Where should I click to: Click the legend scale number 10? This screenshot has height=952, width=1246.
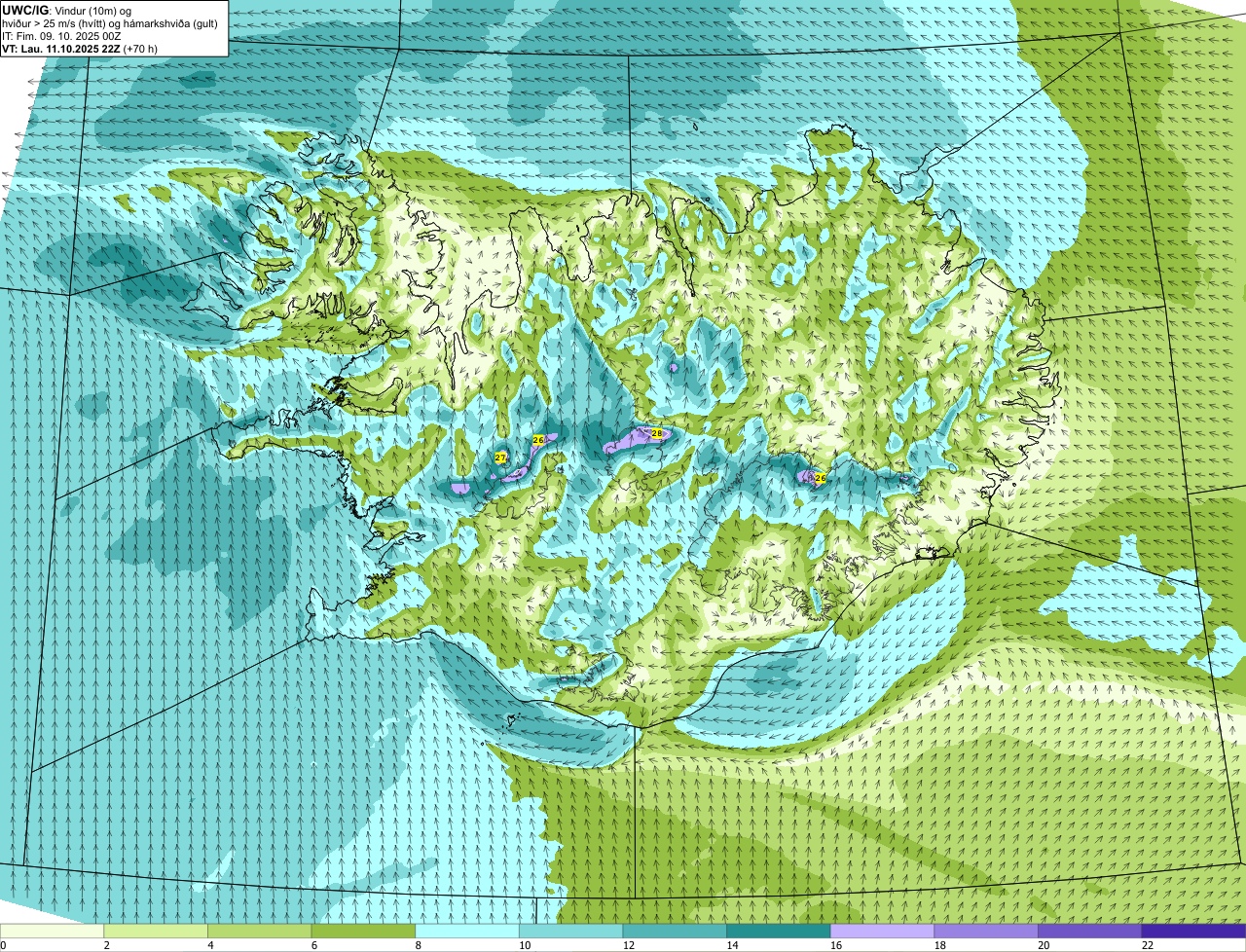[525, 945]
